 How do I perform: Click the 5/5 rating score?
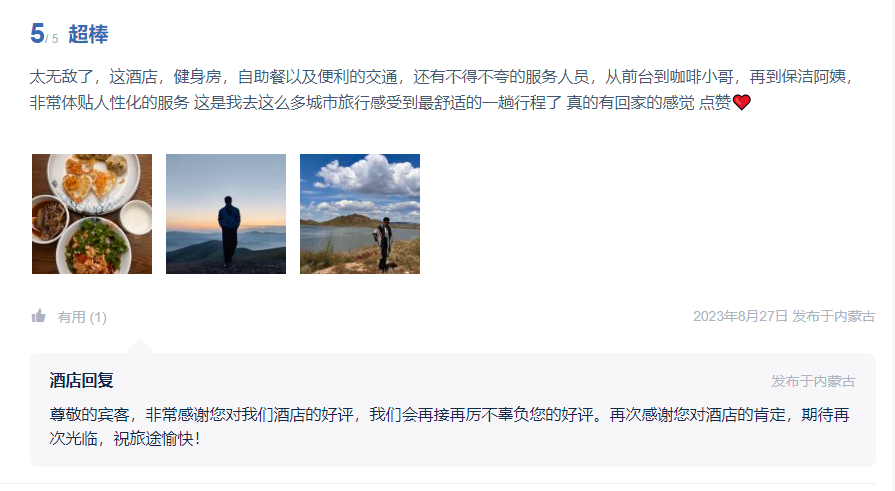click(x=44, y=34)
